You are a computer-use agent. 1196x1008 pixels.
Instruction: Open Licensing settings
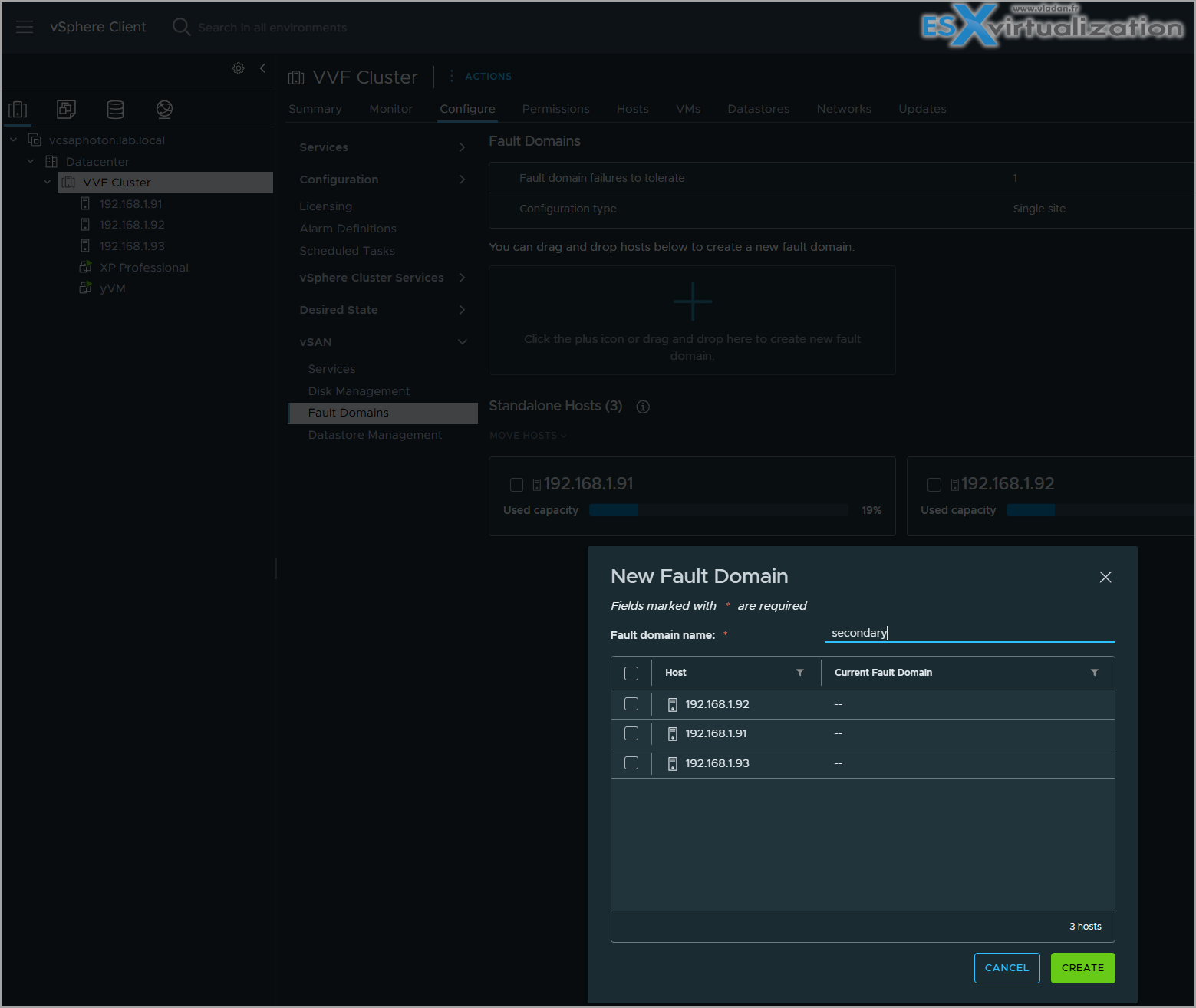point(326,206)
